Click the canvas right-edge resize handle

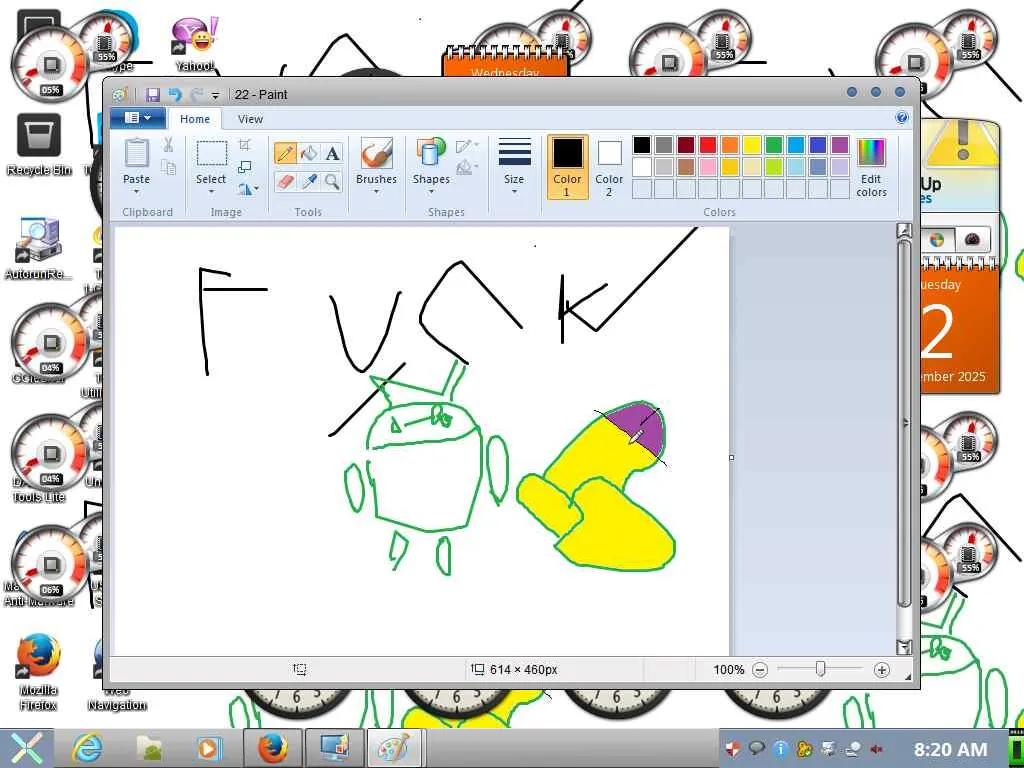pyautogui.click(x=731, y=457)
